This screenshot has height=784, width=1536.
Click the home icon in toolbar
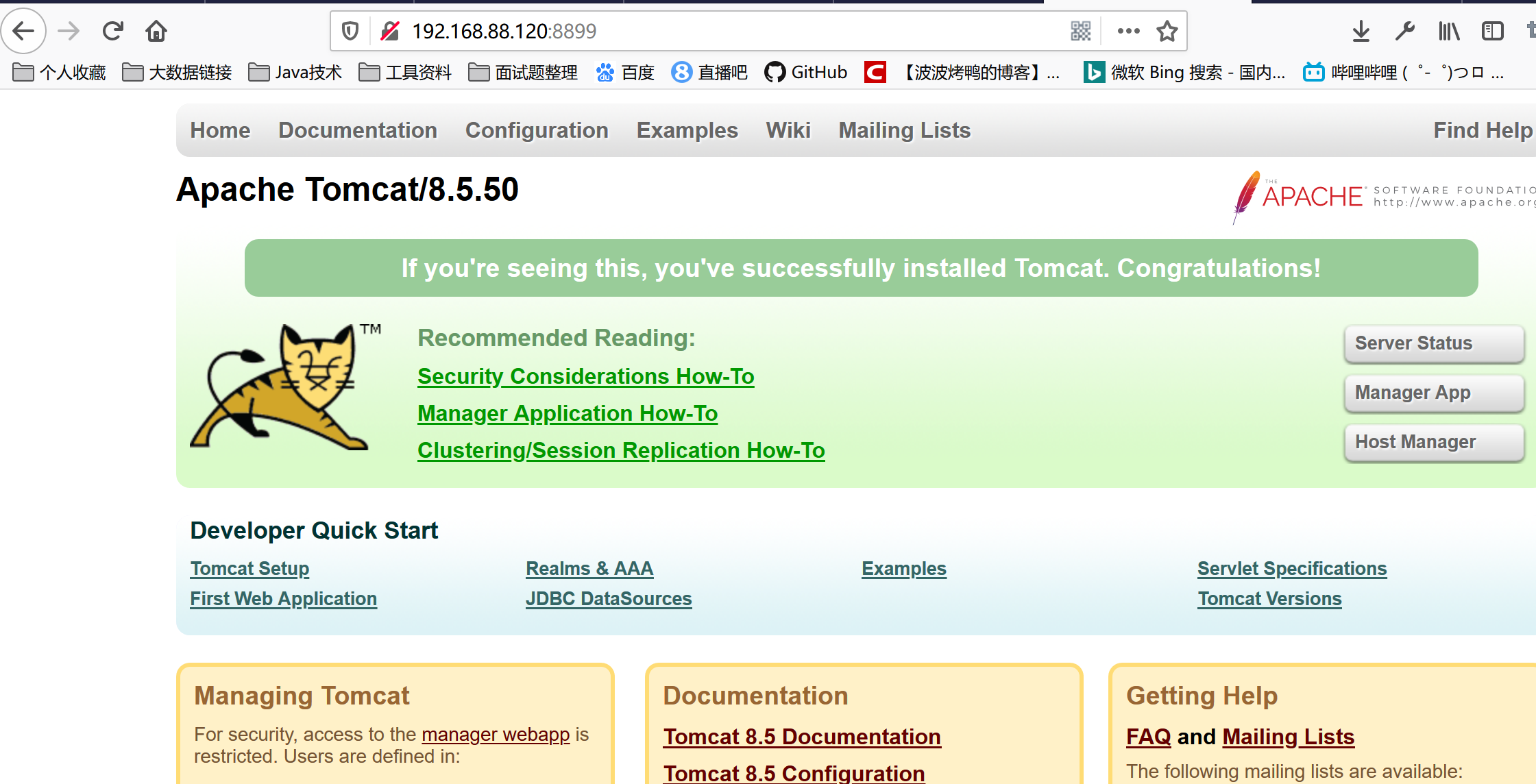pos(156,31)
